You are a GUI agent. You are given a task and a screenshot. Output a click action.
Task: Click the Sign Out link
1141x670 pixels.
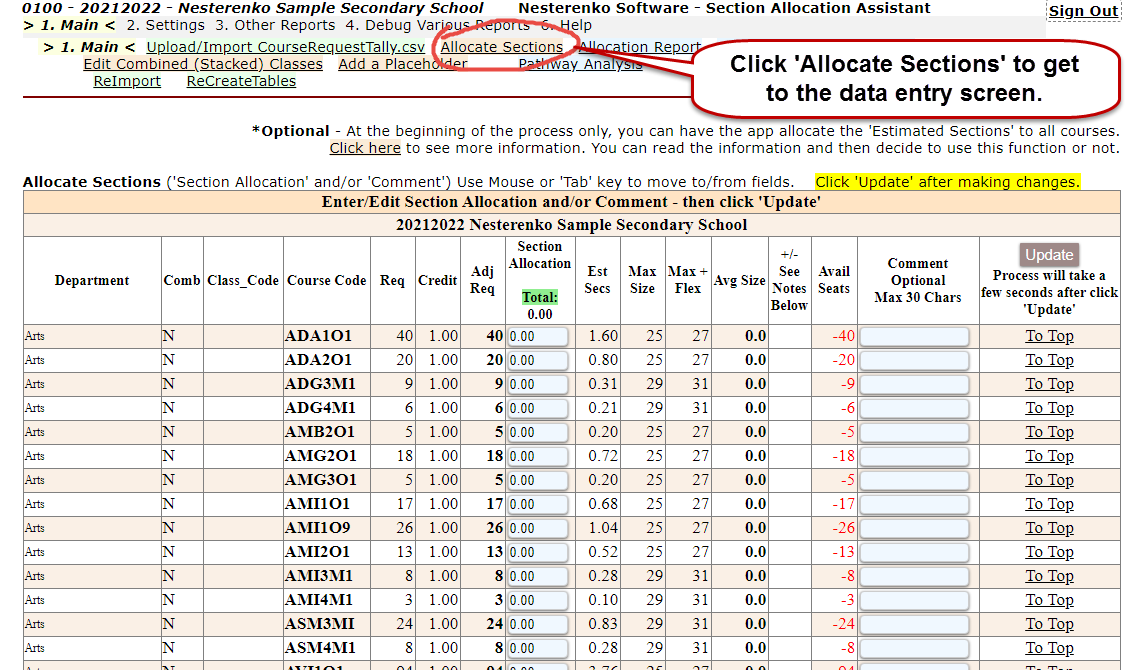click(1083, 11)
